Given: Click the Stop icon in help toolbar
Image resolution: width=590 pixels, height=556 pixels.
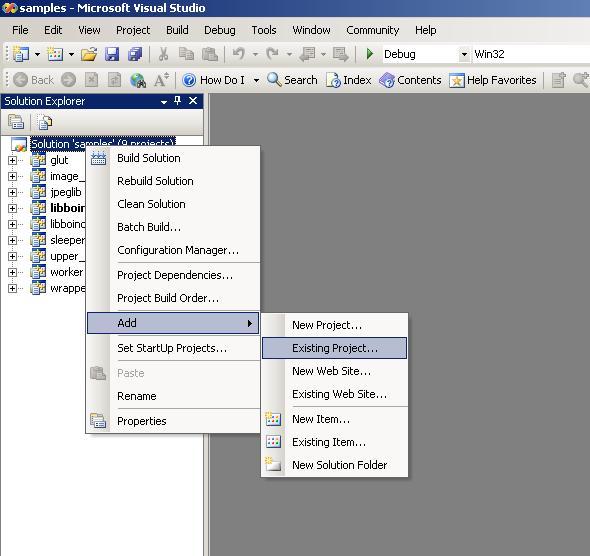Looking at the screenshot, I should point(91,80).
